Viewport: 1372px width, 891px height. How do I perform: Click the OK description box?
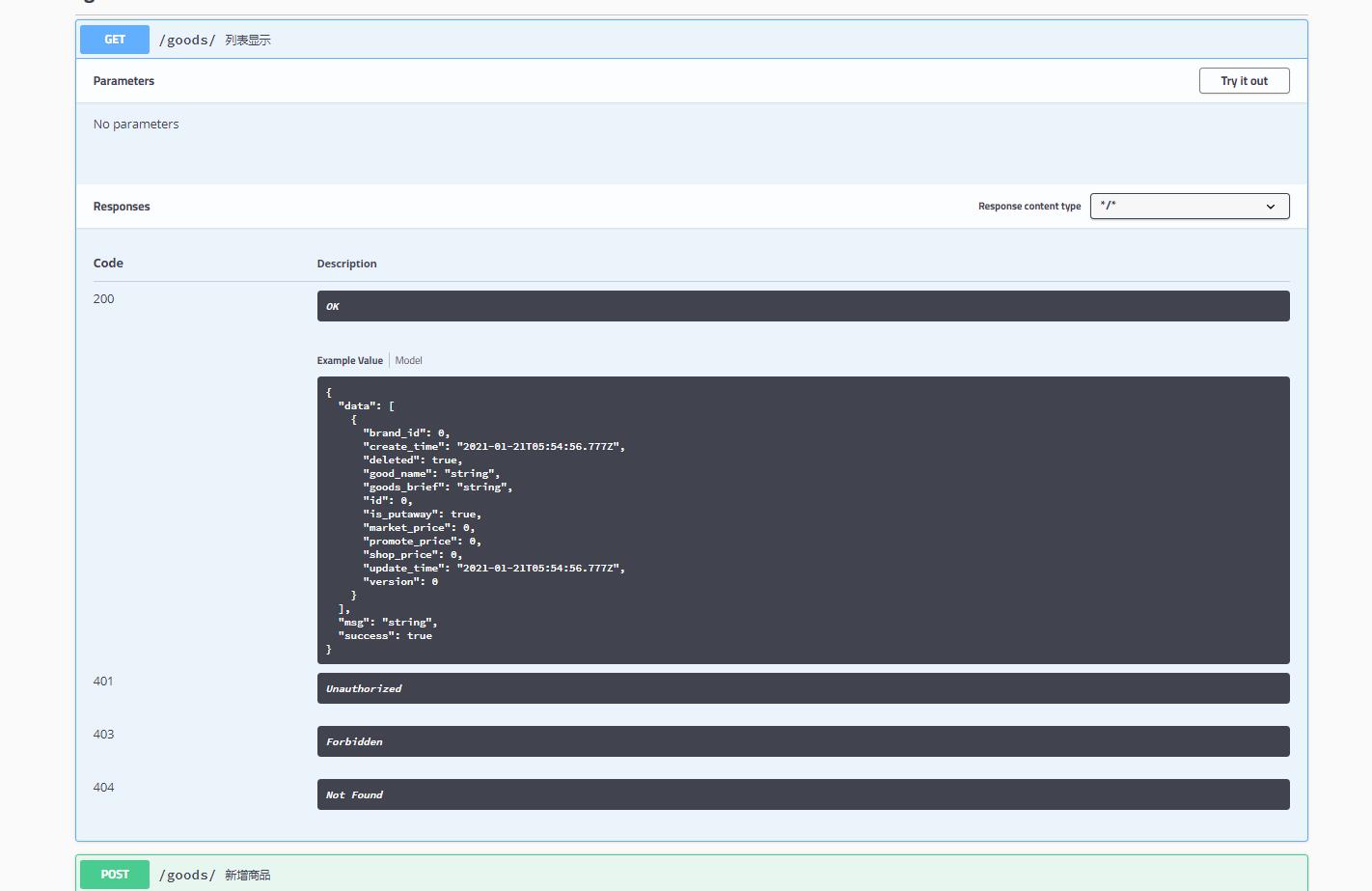point(803,306)
